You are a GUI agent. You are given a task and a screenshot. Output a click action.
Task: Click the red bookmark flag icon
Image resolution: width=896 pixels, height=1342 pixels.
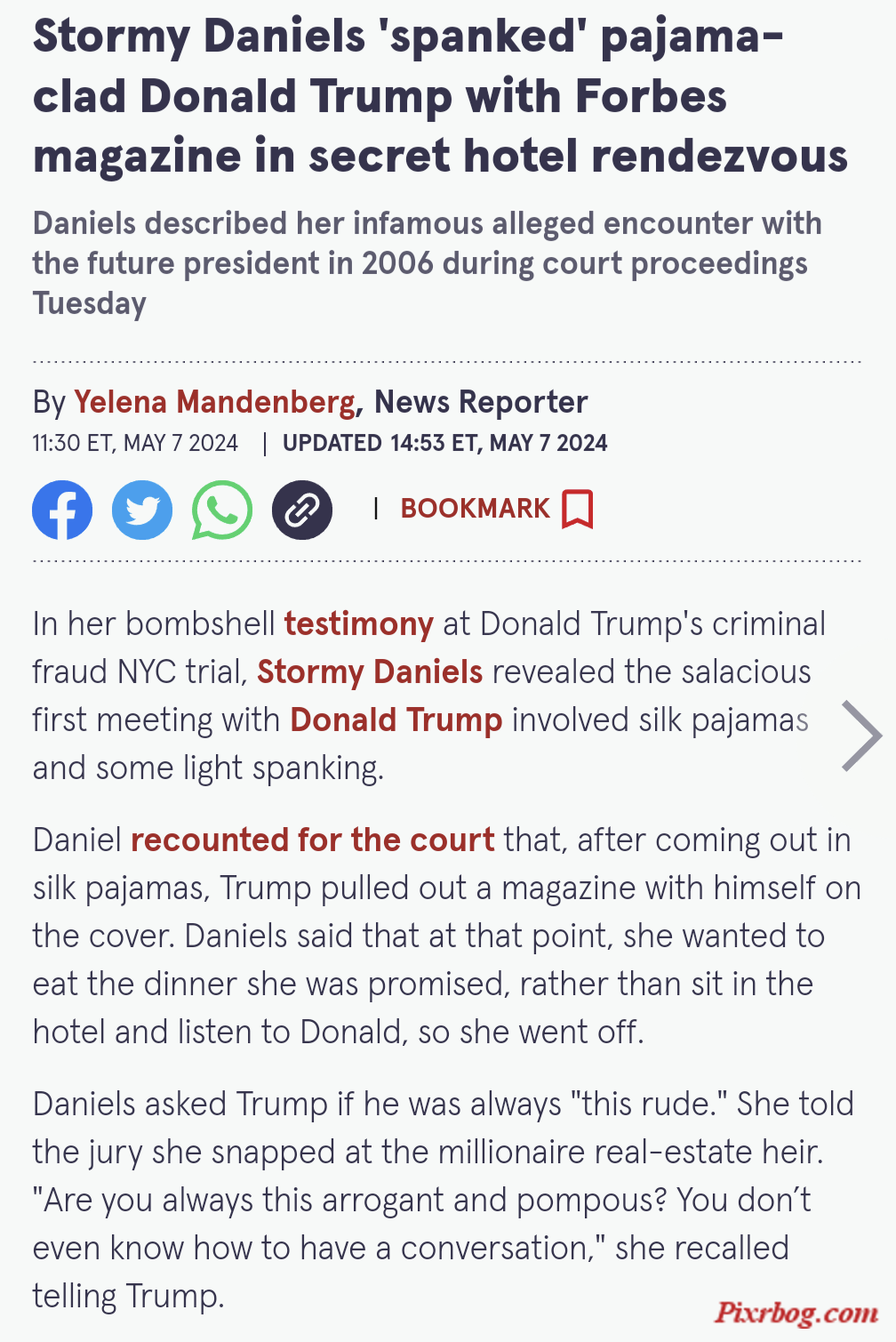[x=577, y=509]
